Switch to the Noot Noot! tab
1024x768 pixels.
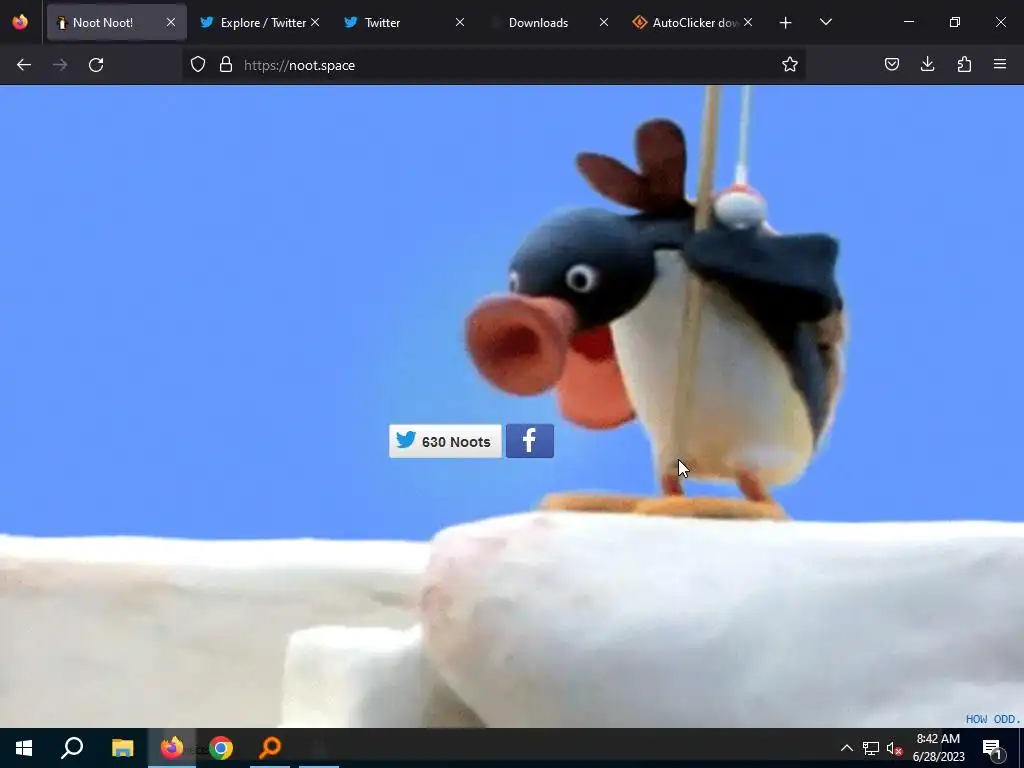(117, 22)
